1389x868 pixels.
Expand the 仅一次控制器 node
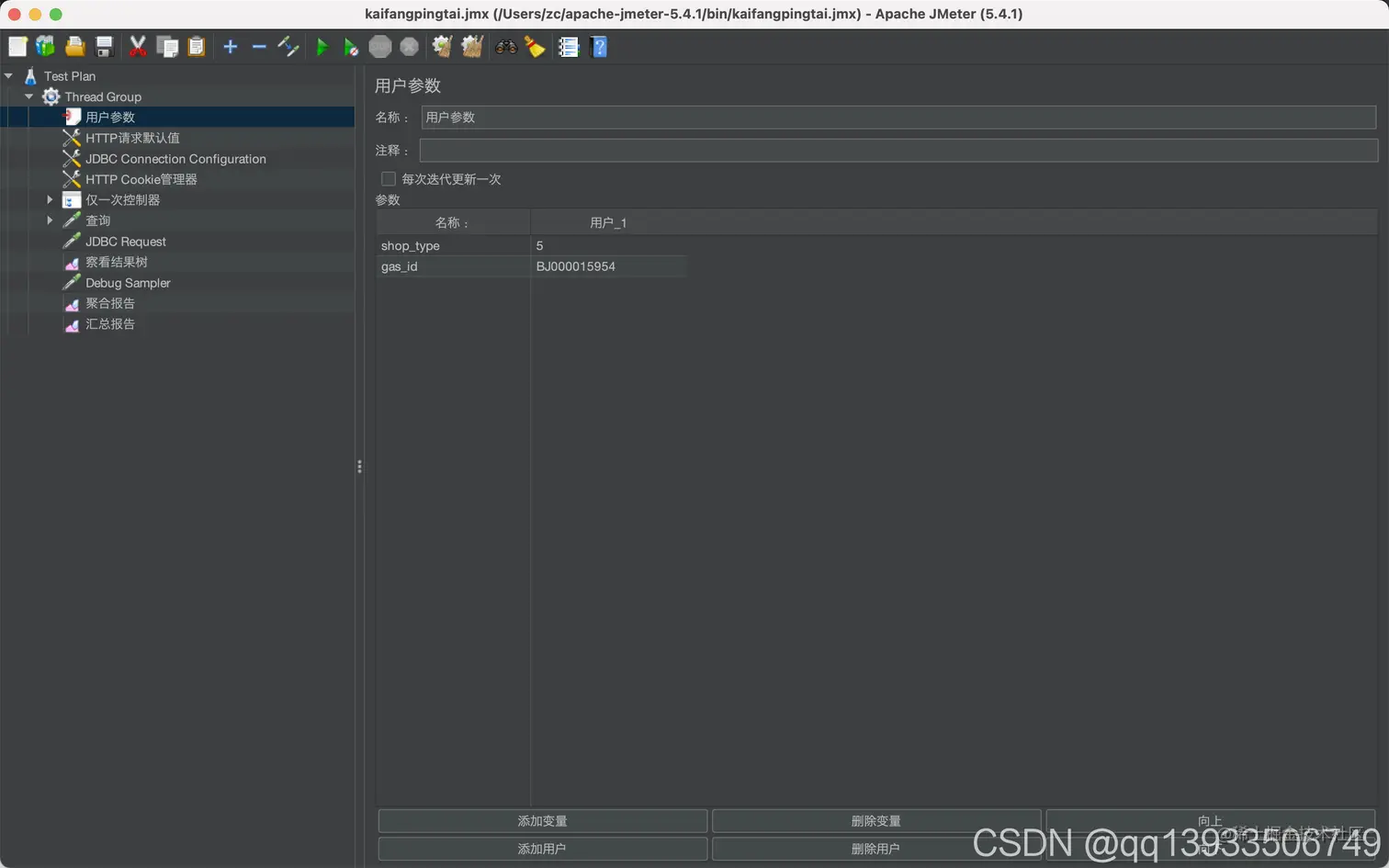tap(50, 199)
